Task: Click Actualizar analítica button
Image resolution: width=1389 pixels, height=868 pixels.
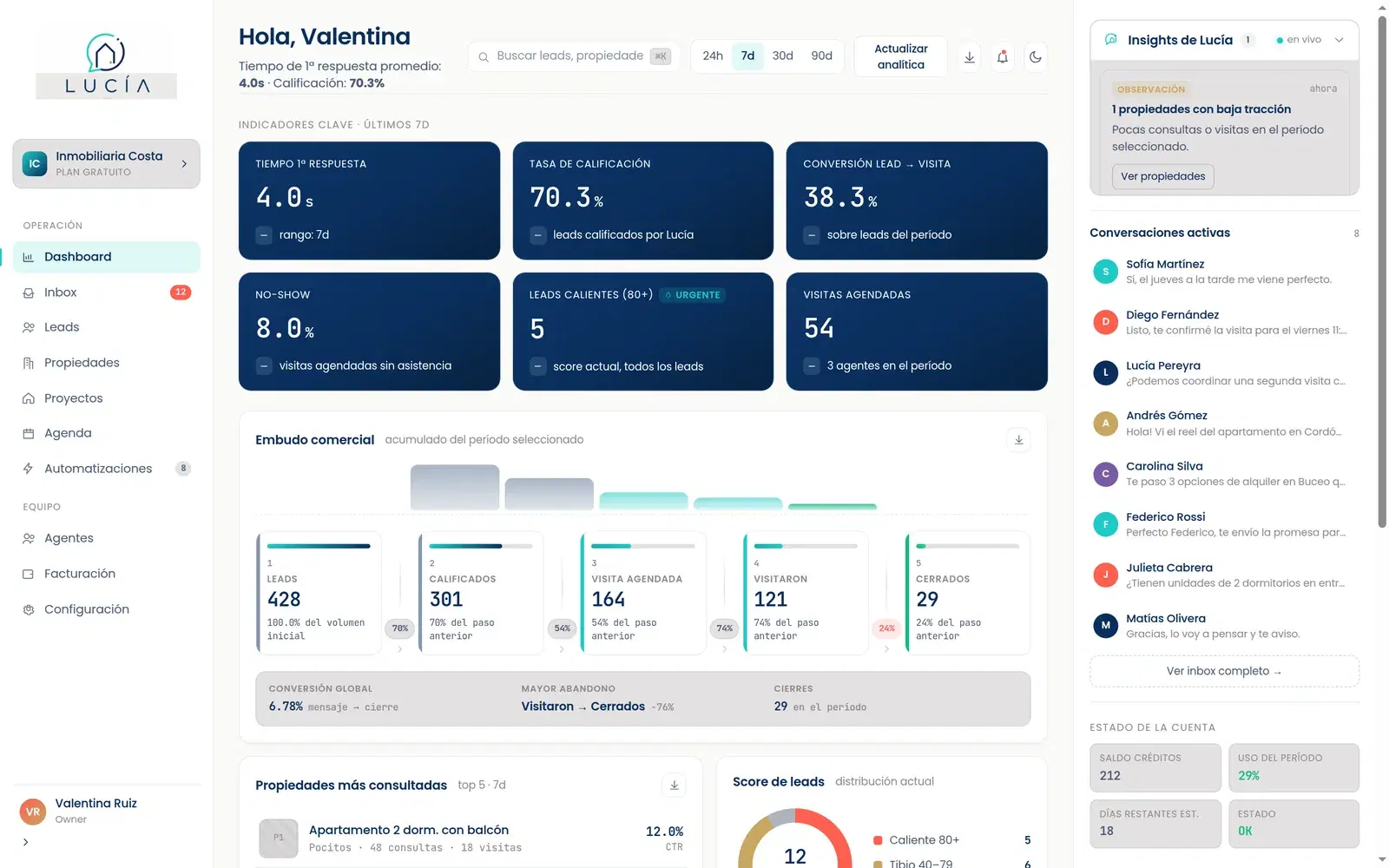Action: (x=901, y=56)
